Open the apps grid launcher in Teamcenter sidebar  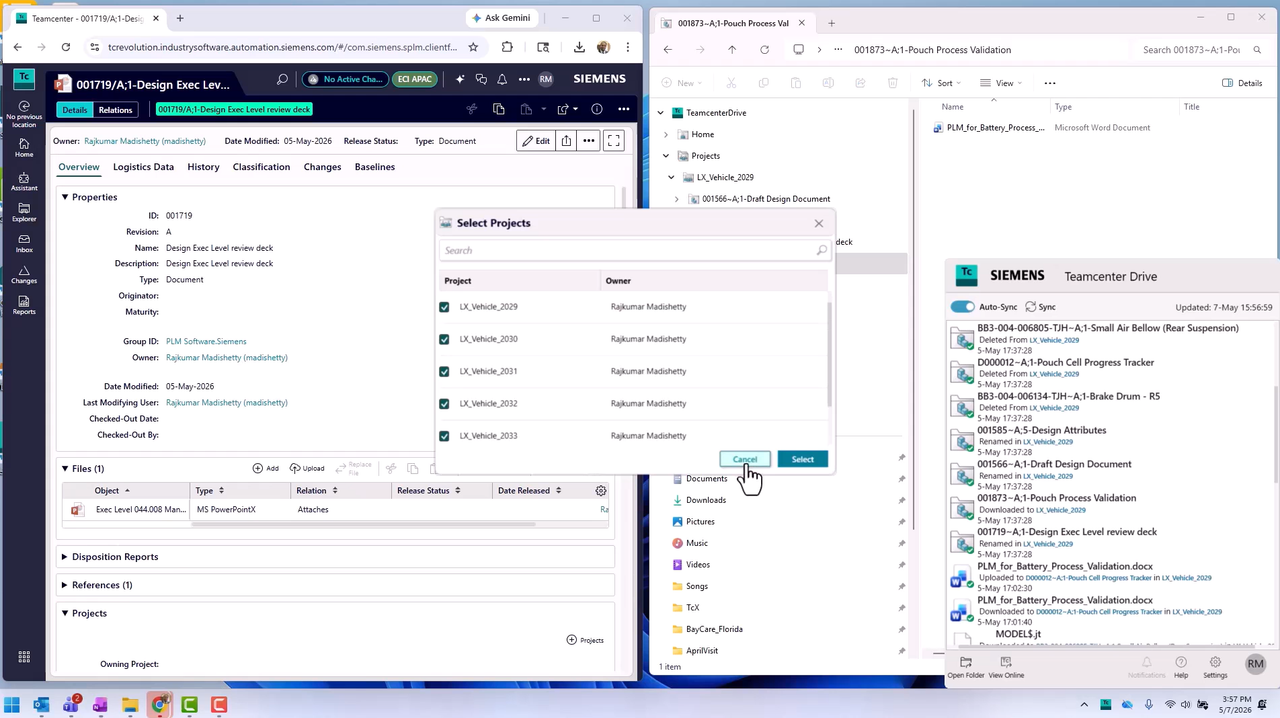click(24, 657)
